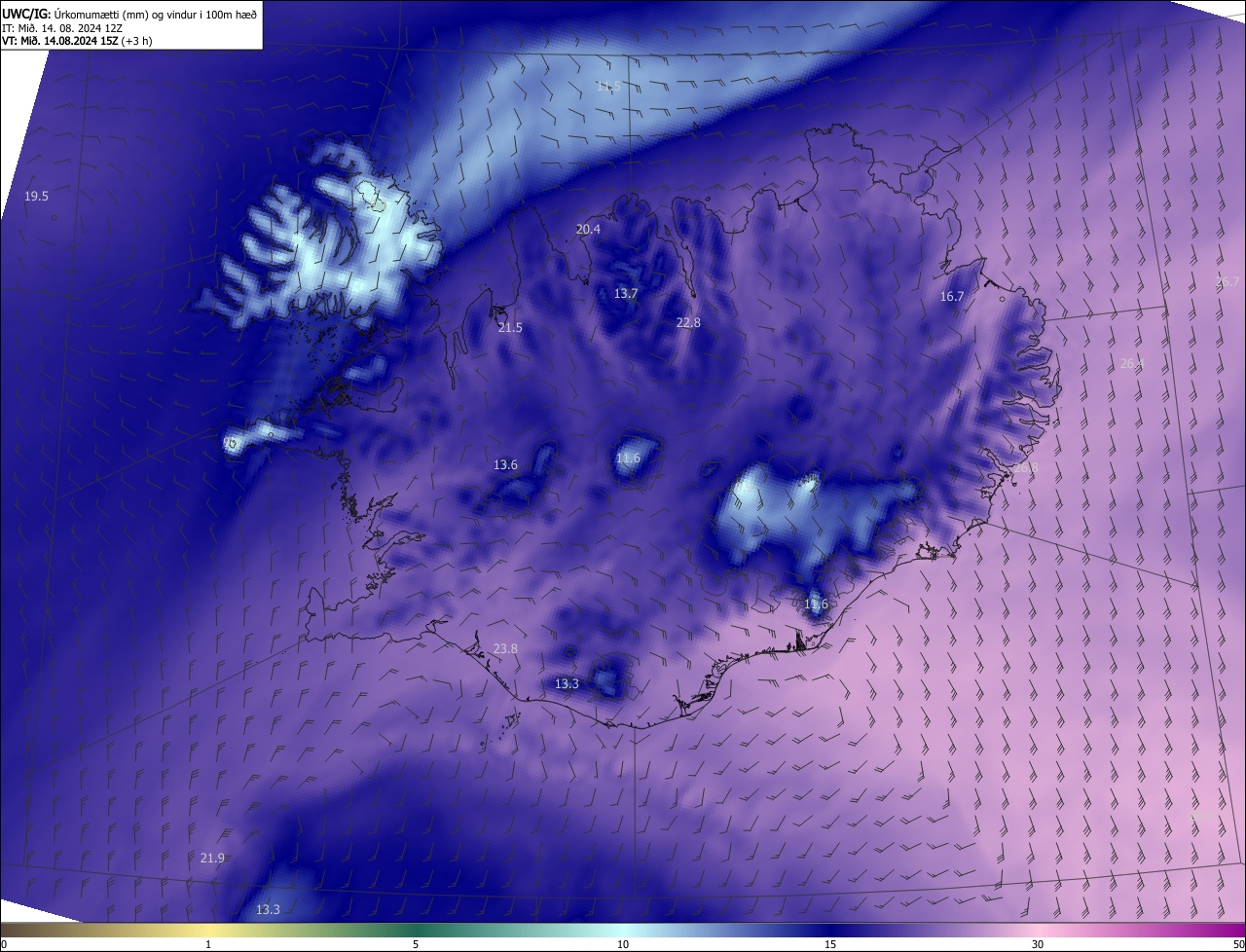Select the 13.6 value label on the map

coord(505,465)
